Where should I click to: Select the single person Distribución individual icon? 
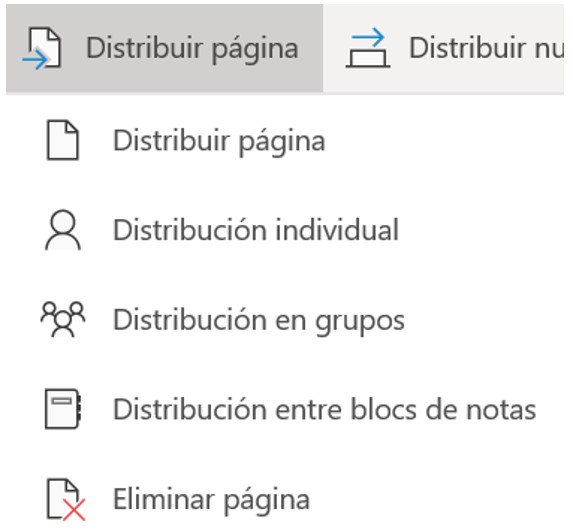[x=63, y=230]
